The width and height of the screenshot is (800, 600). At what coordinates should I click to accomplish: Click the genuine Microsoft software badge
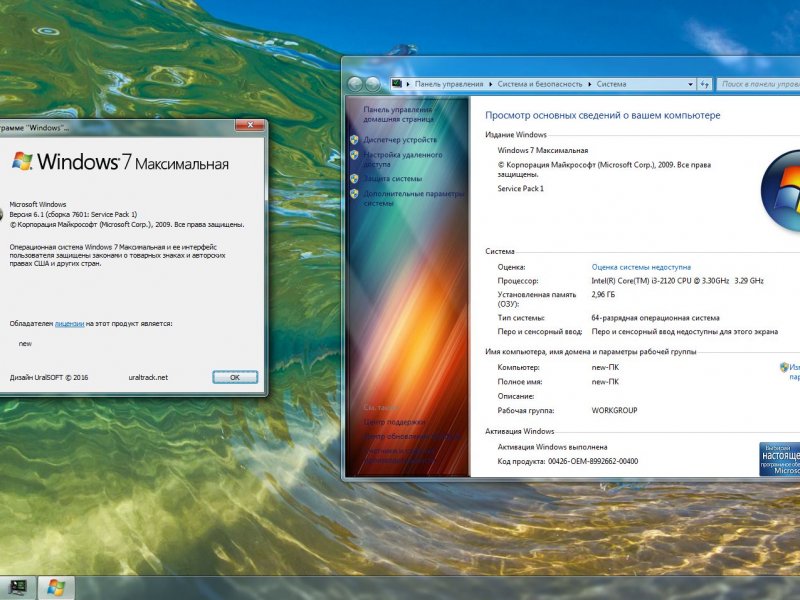[x=779, y=459]
